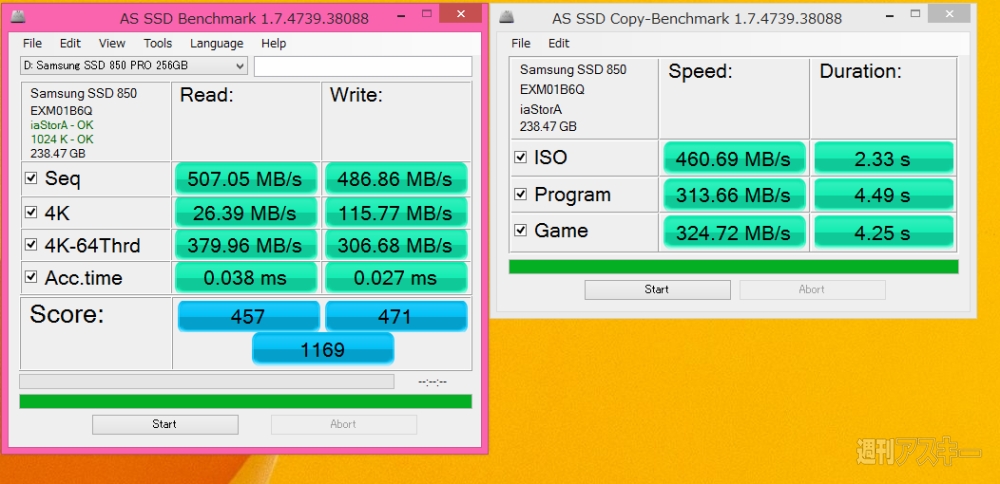The width and height of the screenshot is (1000, 484).
Task: Click Program speed 313.66 MB/s
Action: [x=734, y=195]
